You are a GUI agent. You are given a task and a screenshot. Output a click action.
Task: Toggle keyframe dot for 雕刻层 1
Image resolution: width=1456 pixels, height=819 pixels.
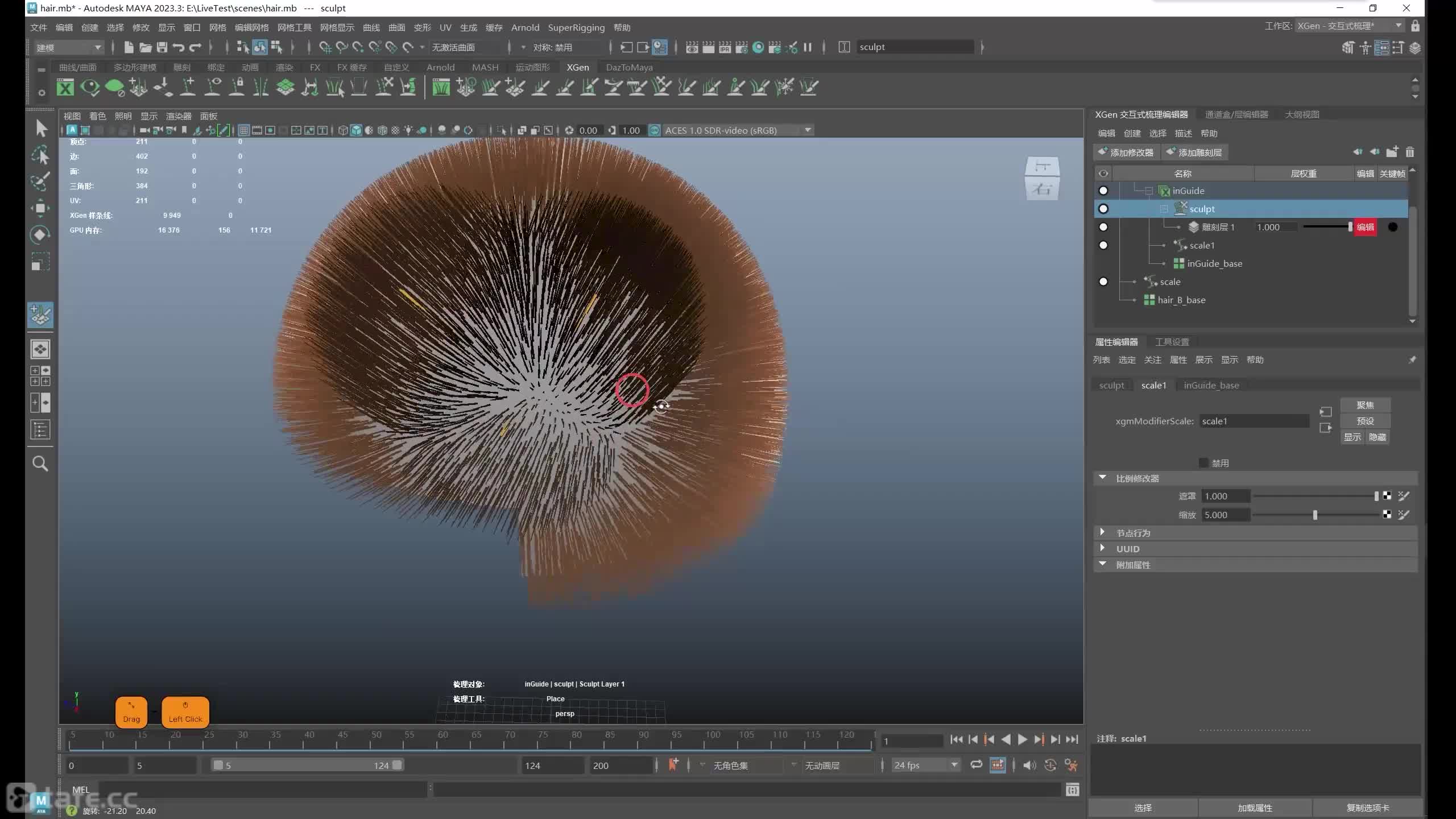(1393, 227)
